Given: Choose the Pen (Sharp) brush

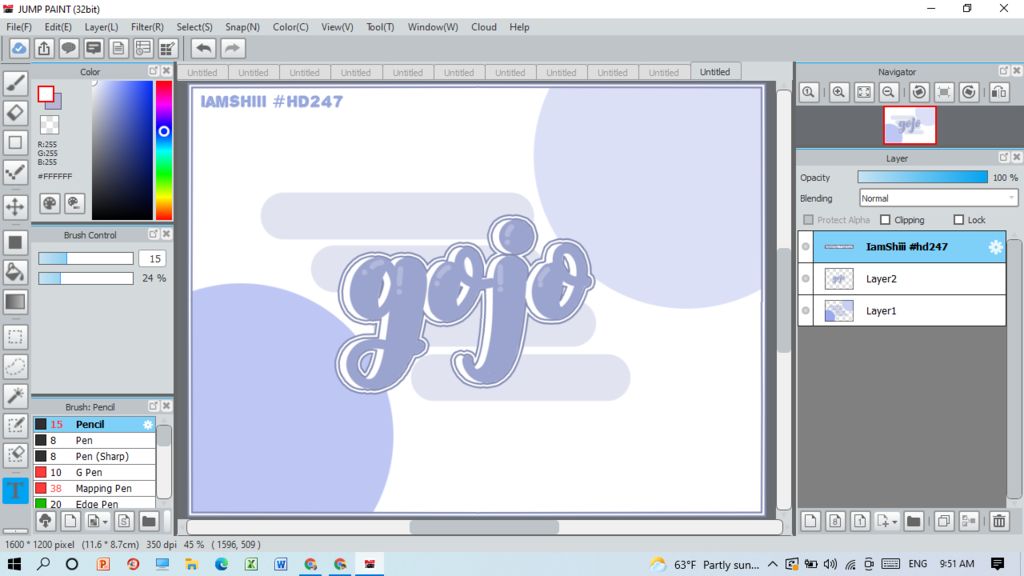Looking at the screenshot, I should point(95,456).
